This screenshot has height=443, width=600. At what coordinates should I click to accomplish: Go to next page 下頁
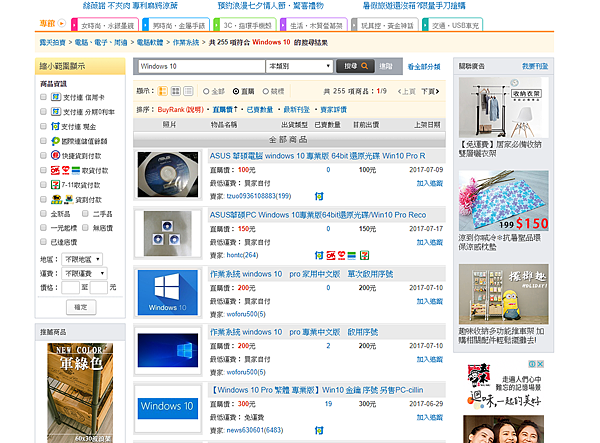pyautogui.click(x=430, y=91)
